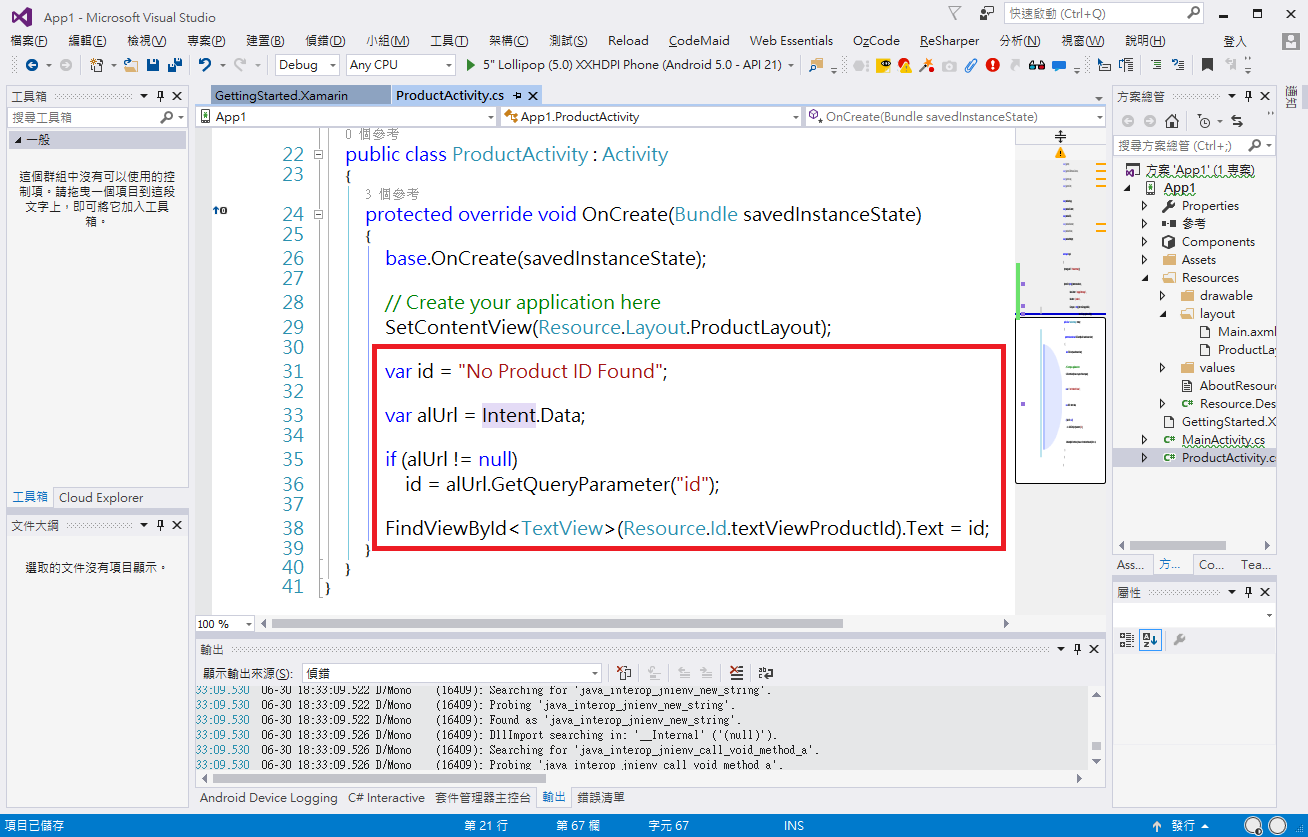Image resolution: width=1308 pixels, height=837 pixels.
Task: Toggle word wrap icon in Output panel
Action: (x=766, y=673)
